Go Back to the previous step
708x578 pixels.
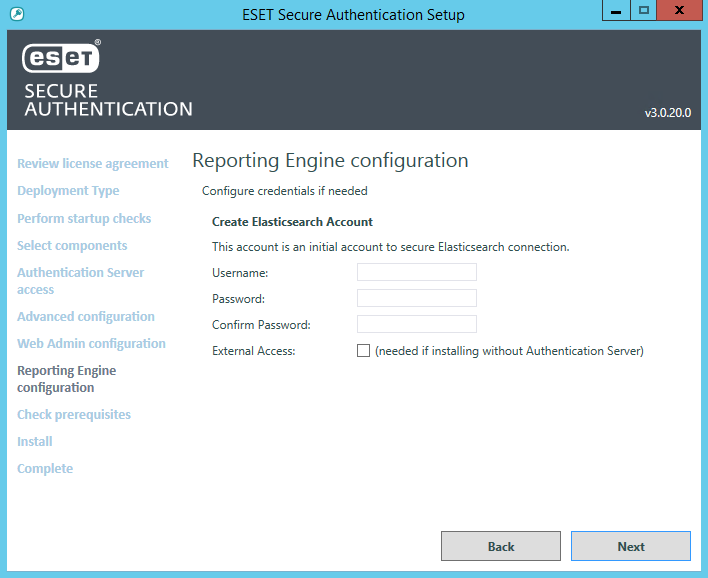500,546
